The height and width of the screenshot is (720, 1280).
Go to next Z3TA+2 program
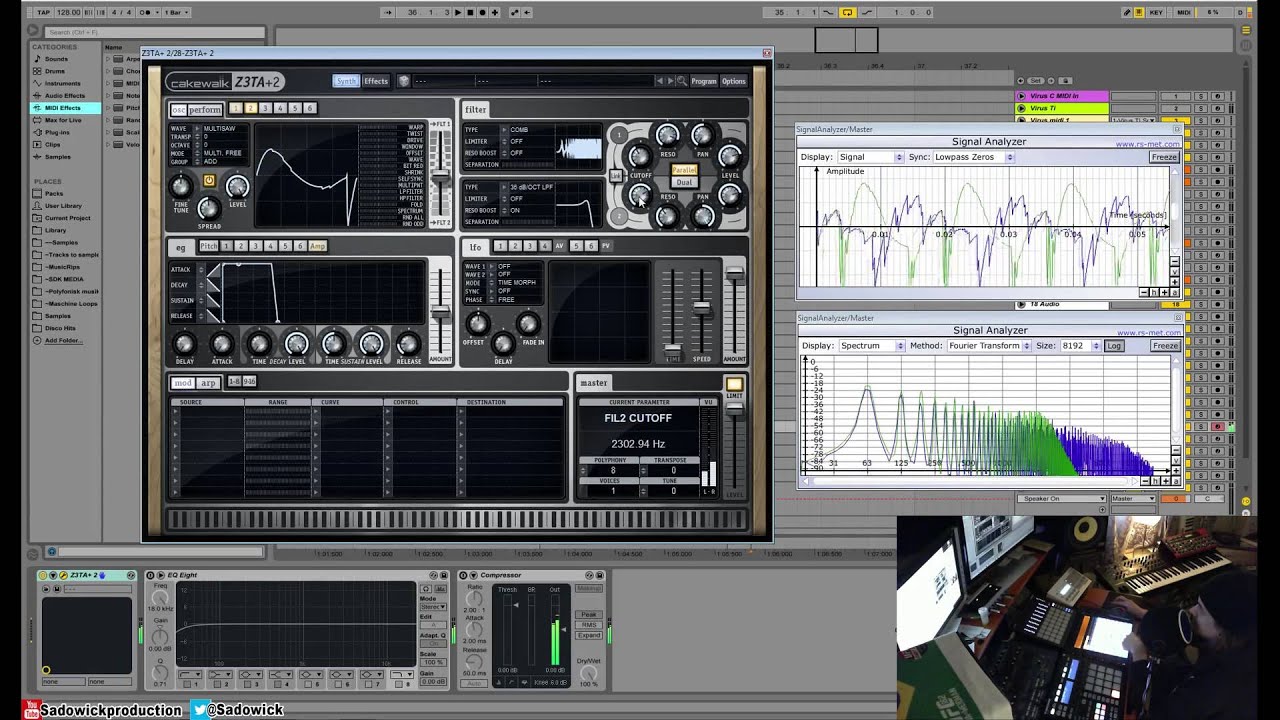click(670, 81)
